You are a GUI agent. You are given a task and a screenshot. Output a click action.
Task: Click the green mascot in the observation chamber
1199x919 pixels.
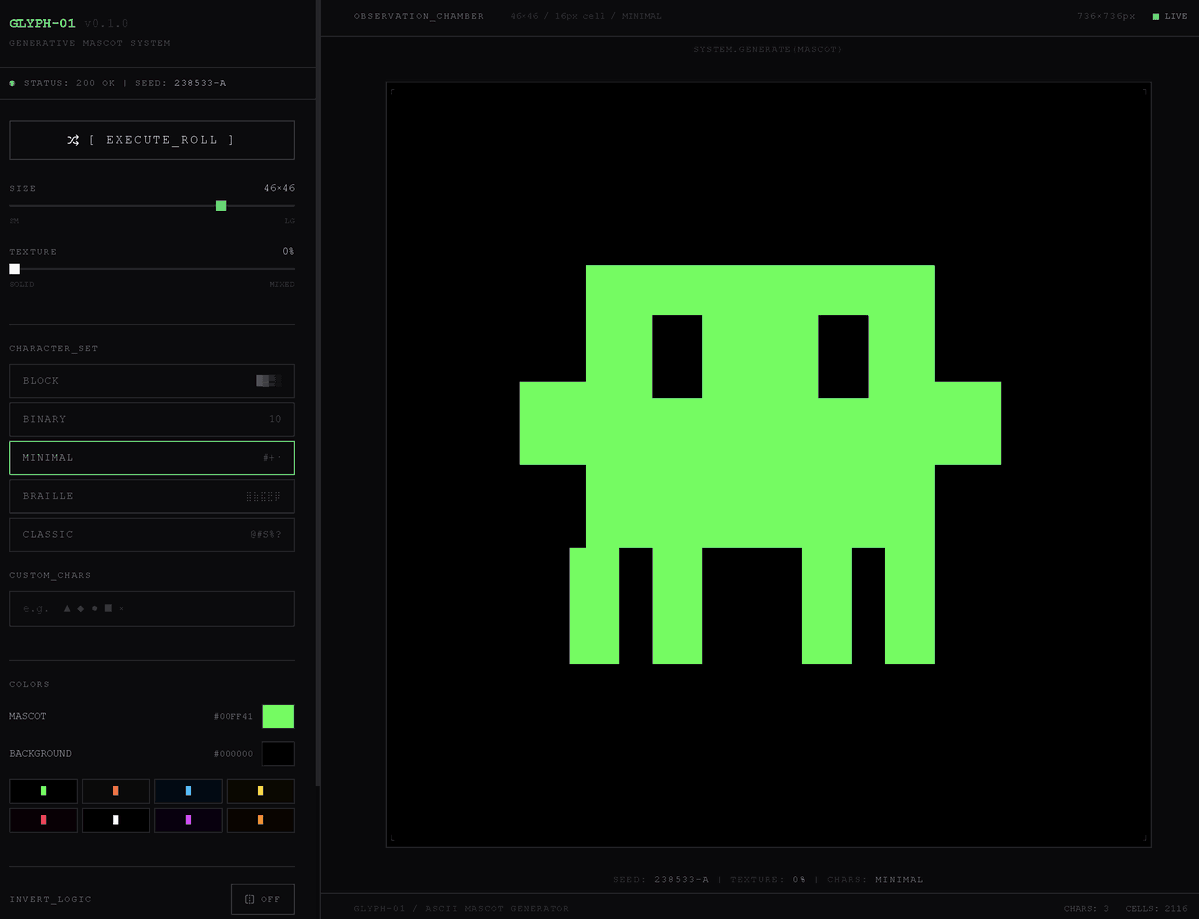pos(760,464)
